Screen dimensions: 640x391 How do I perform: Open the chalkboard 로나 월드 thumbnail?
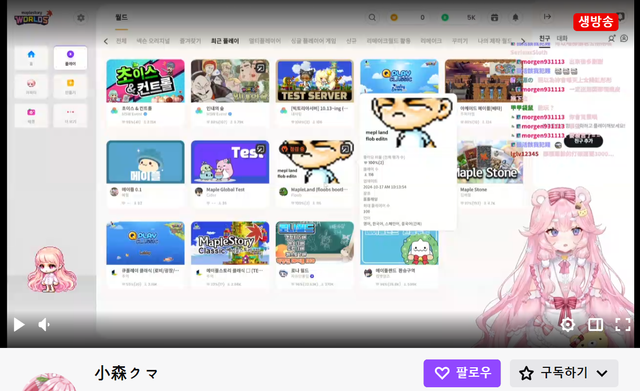coord(314,243)
